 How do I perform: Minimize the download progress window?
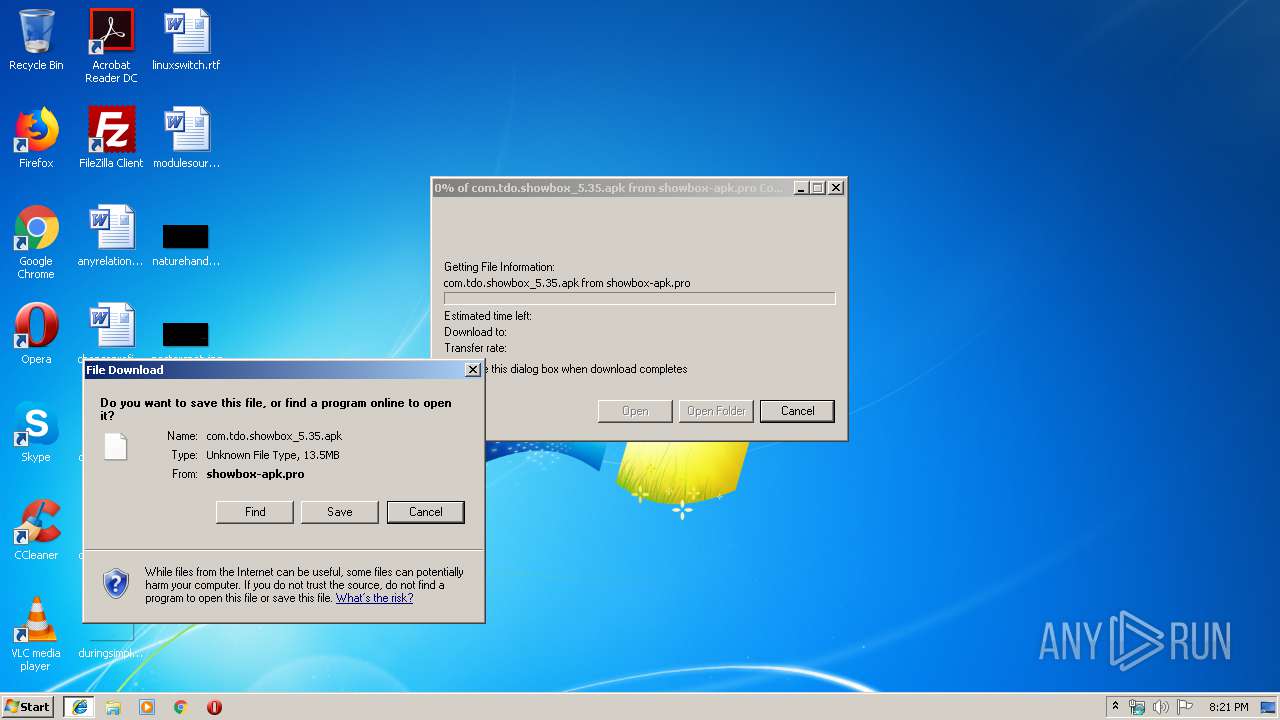tap(801, 188)
